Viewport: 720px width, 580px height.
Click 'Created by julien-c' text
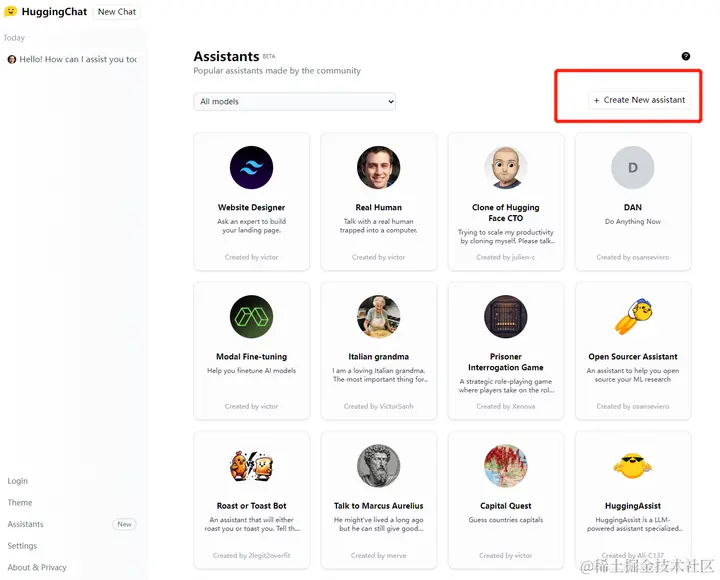point(506,257)
